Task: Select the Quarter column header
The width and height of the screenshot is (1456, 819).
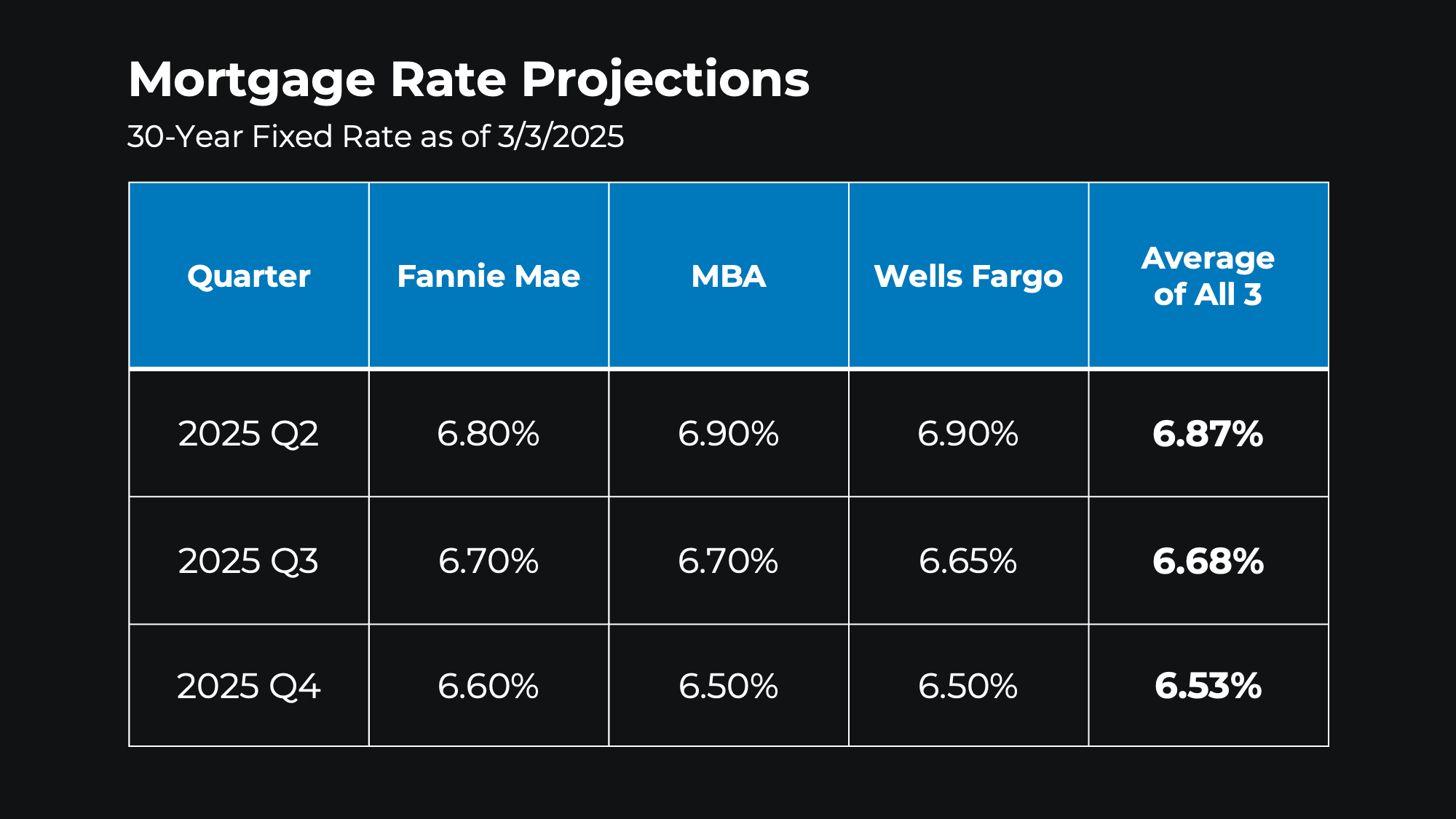Action: click(x=249, y=276)
